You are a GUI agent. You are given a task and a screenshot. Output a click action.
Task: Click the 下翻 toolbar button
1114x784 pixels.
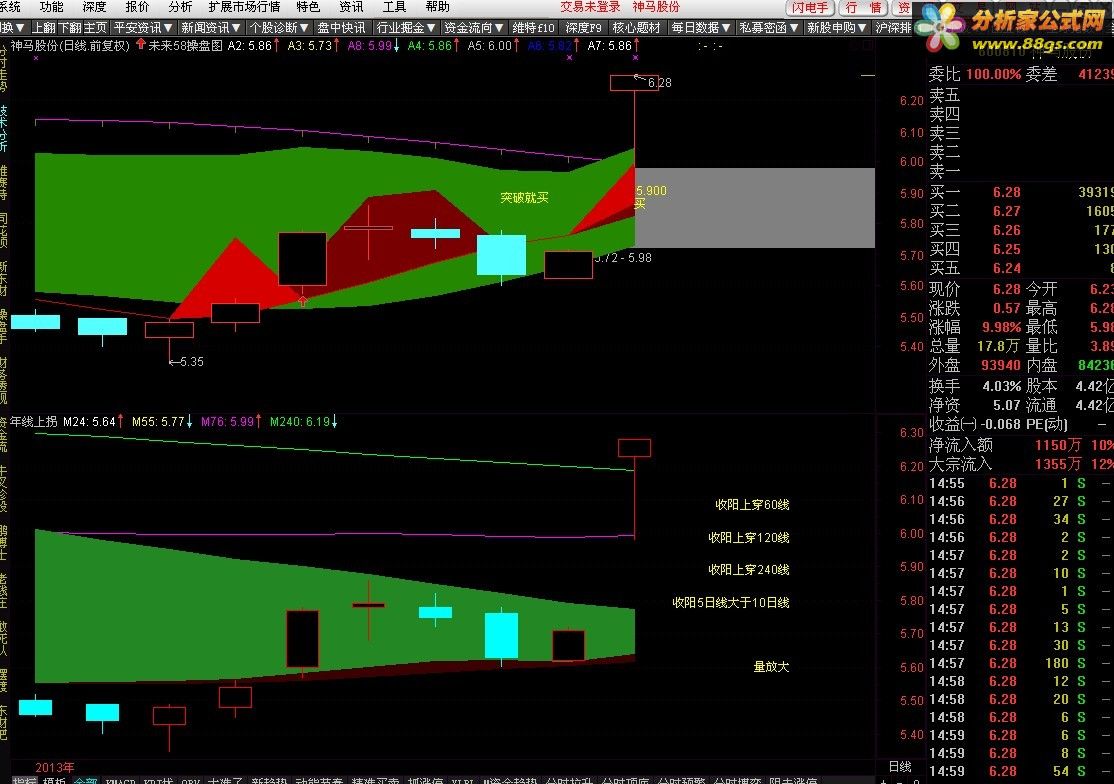(69, 28)
